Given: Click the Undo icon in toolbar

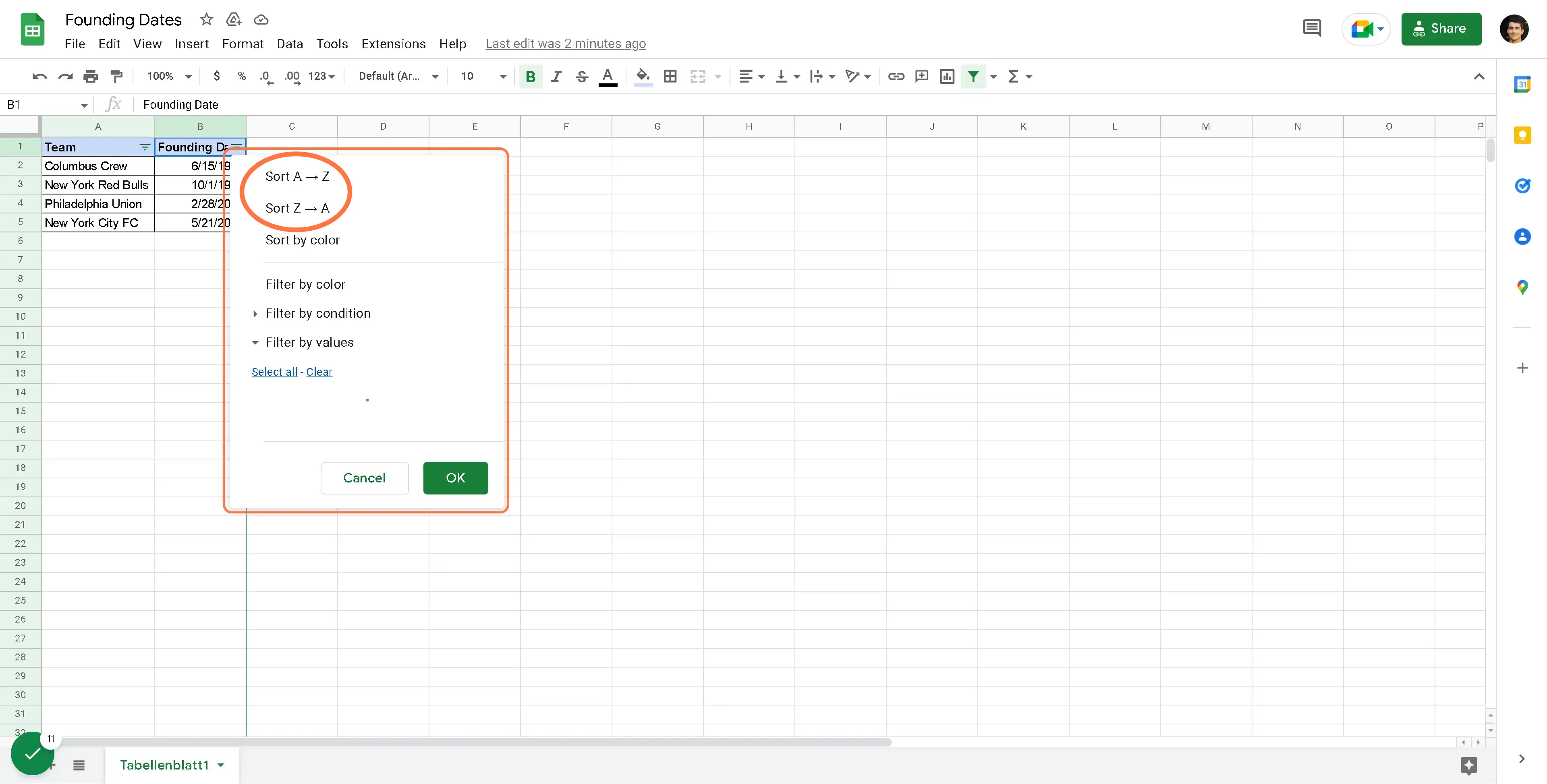Looking at the screenshot, I should tap(39, 76).
